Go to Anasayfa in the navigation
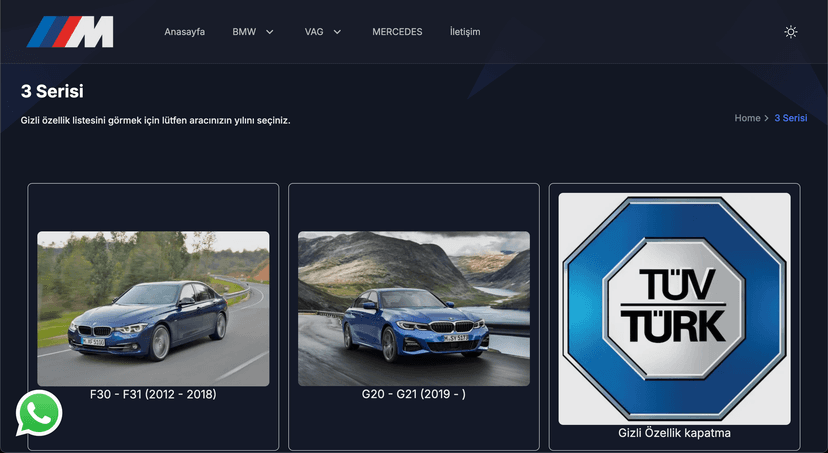This screenshot has width=828, height=453. click(184, 32)
